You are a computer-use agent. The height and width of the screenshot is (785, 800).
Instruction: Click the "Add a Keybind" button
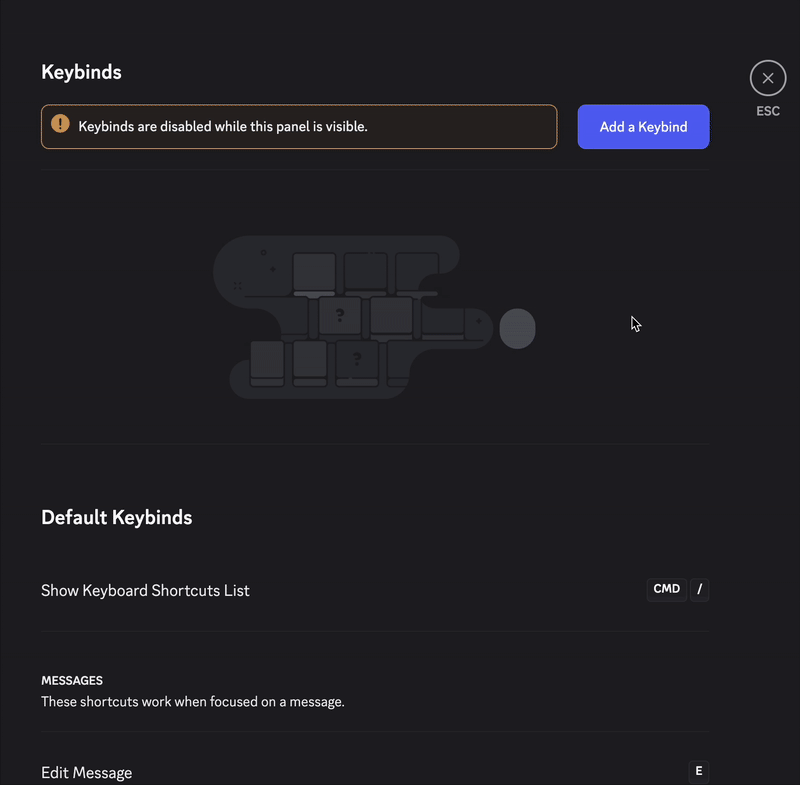(x=643, y=127)
